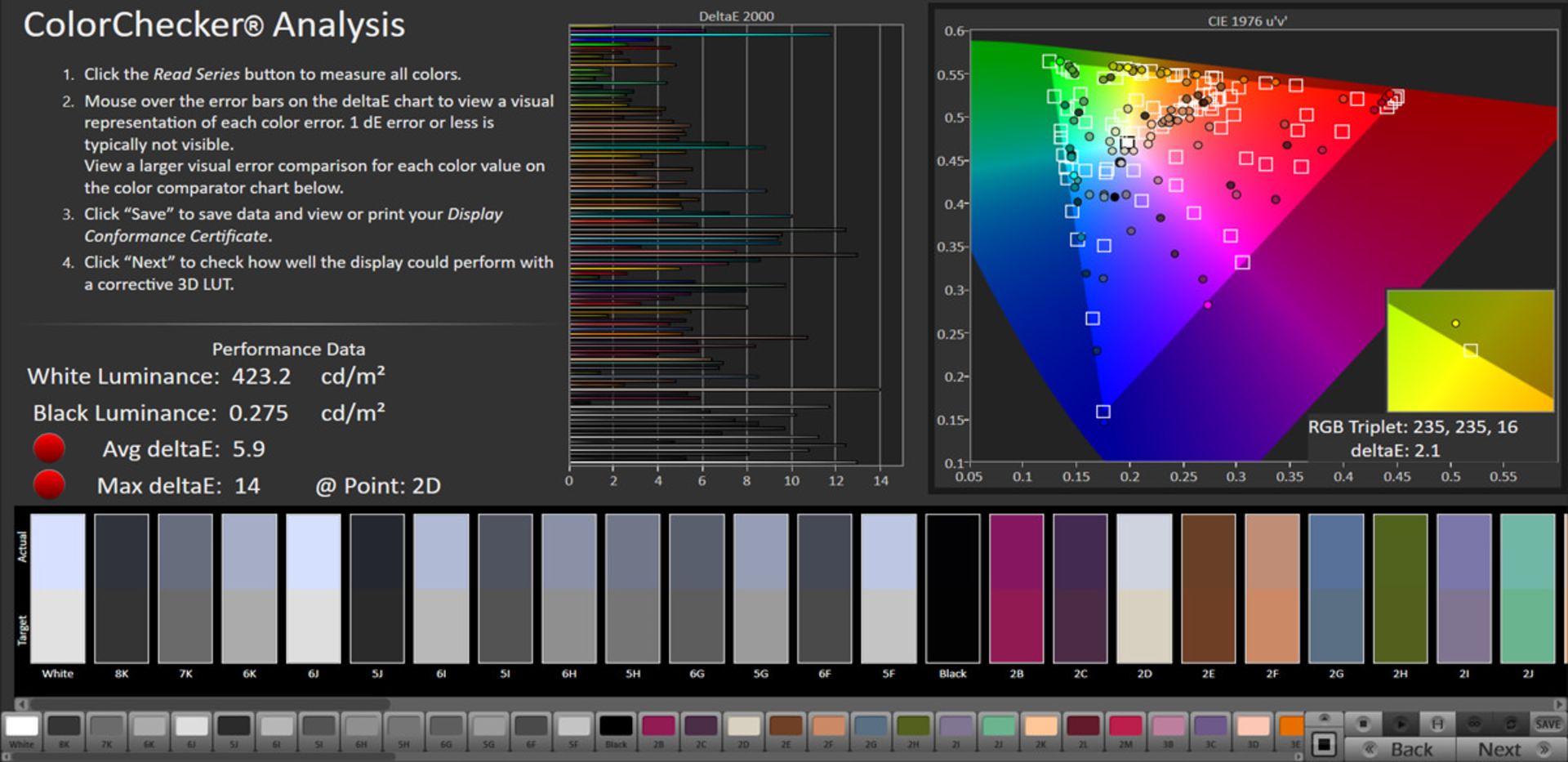Click the circular refresh arrows icon
Viewport: 1568px width, 762px height.
pos(1511,724)
